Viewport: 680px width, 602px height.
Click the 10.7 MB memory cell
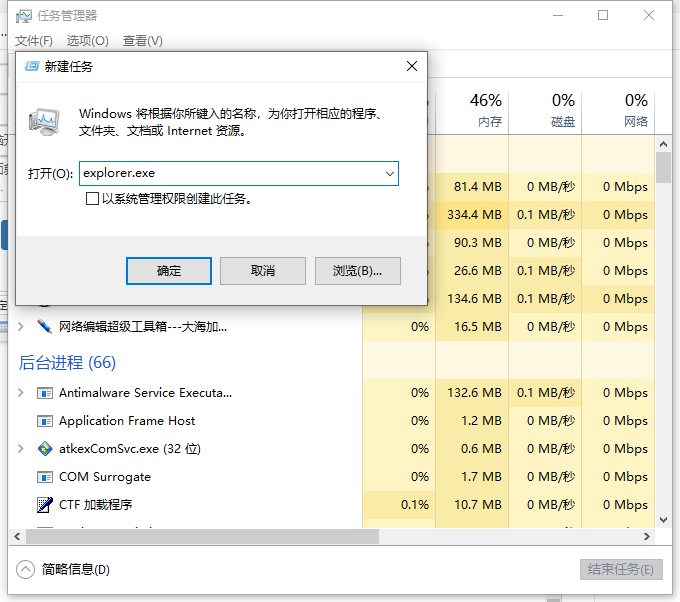pos(472,505)
